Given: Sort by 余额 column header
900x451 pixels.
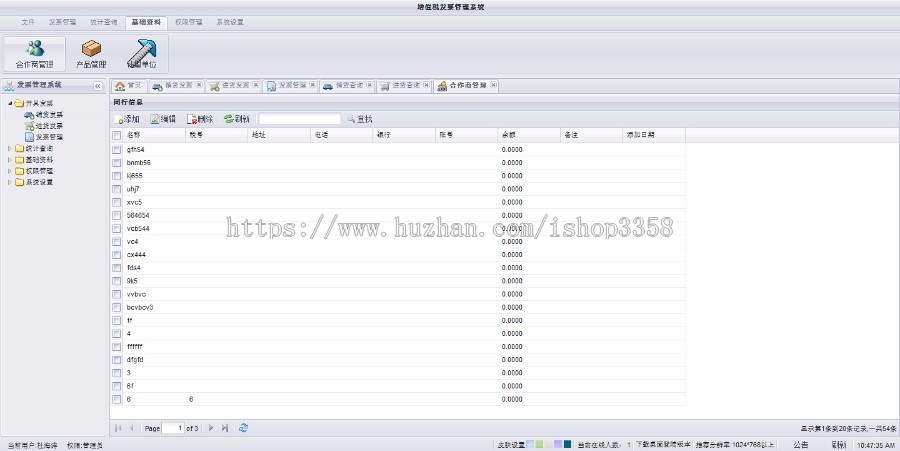Looking at the screenshot, I should [529, 135].
